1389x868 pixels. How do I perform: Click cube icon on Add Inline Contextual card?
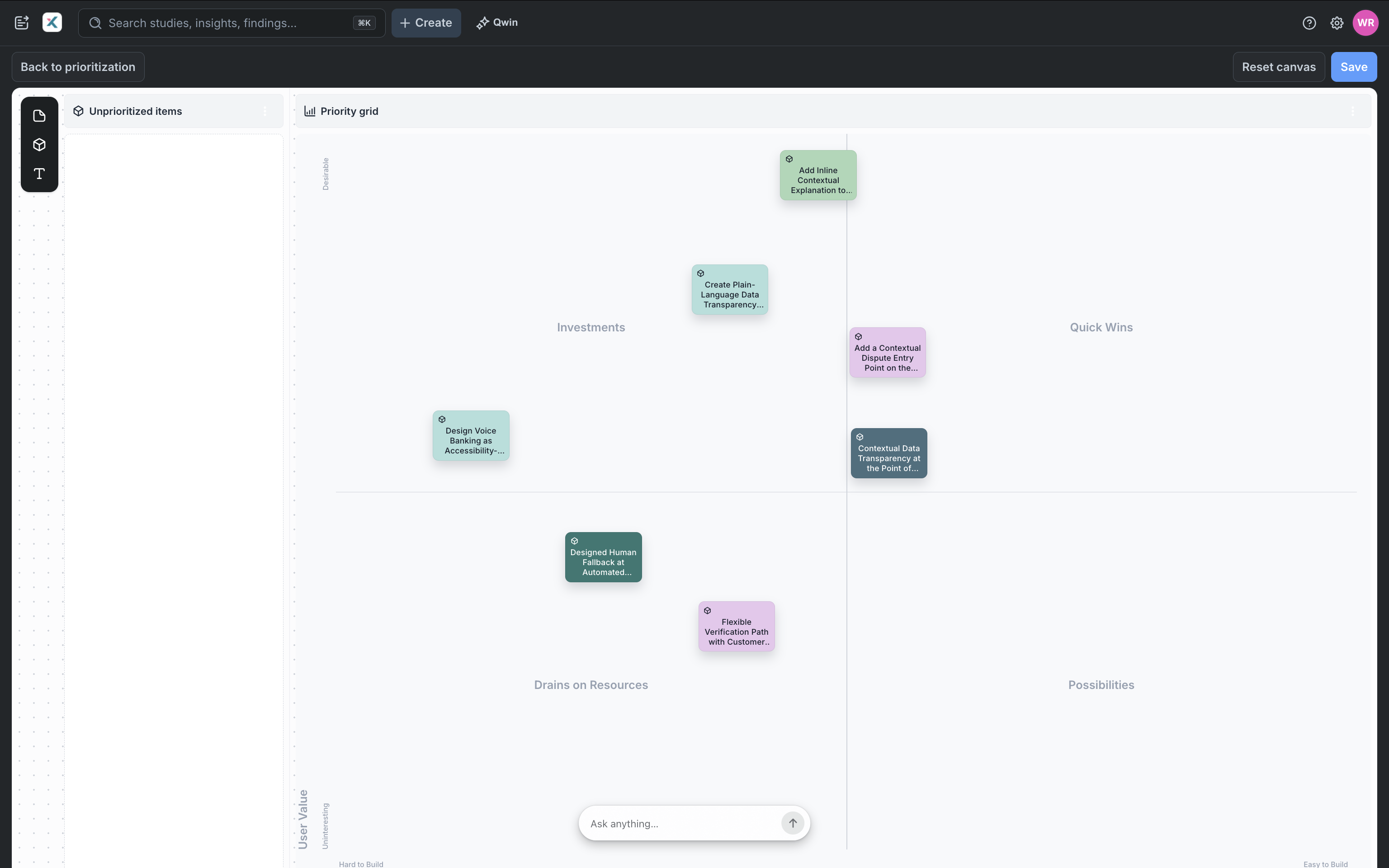pyautogui.click(x=789, y=159)
